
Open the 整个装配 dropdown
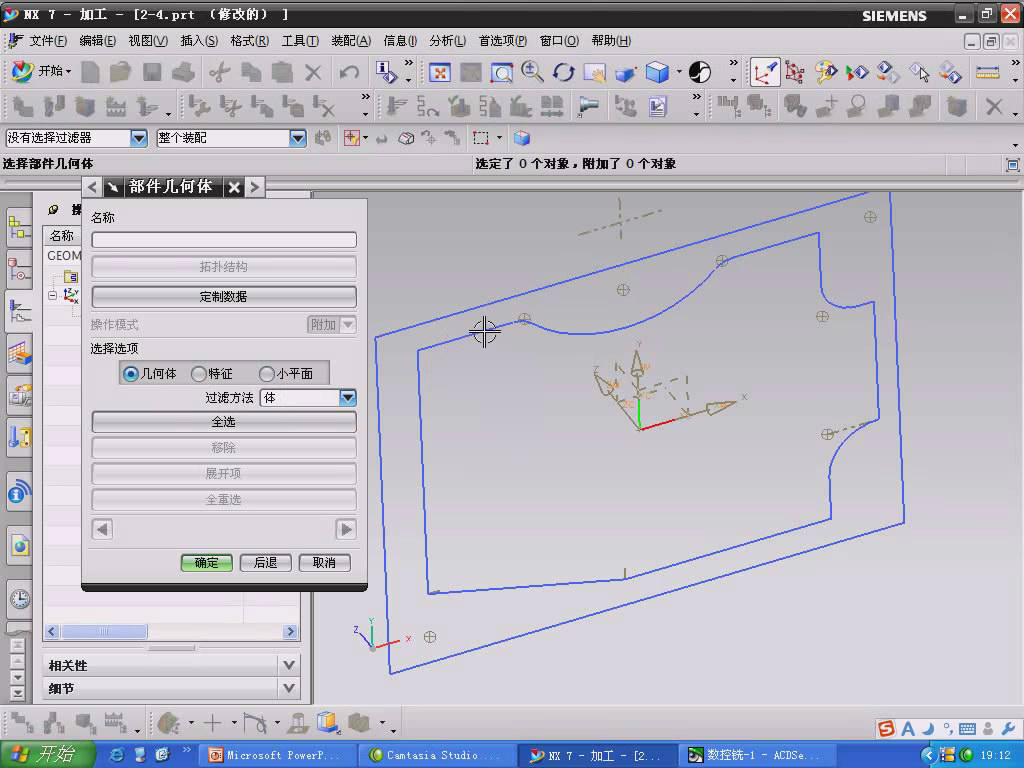(298, 138)
